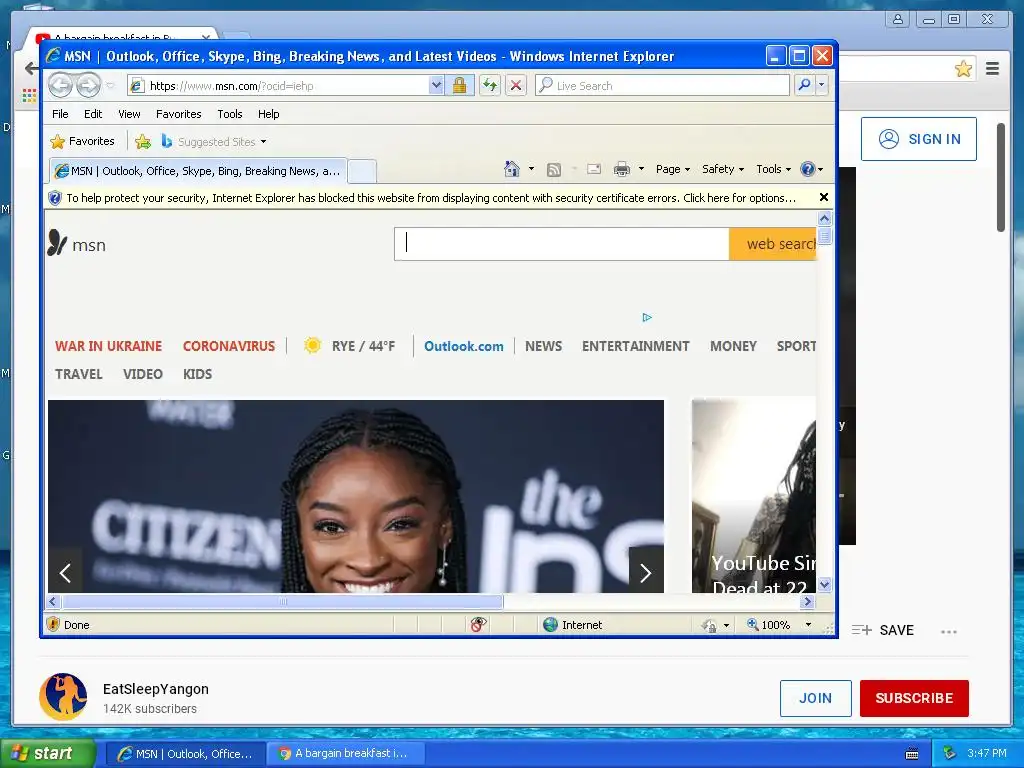Select the MSN tab in IE
1024x768 pixels.
[198, 171]
